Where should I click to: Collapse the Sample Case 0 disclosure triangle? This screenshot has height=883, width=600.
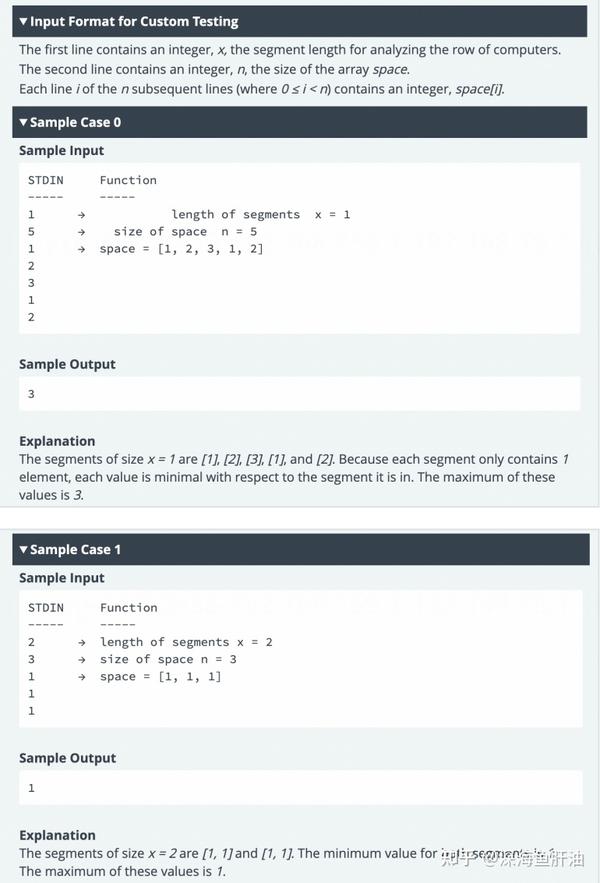point(23,122)
